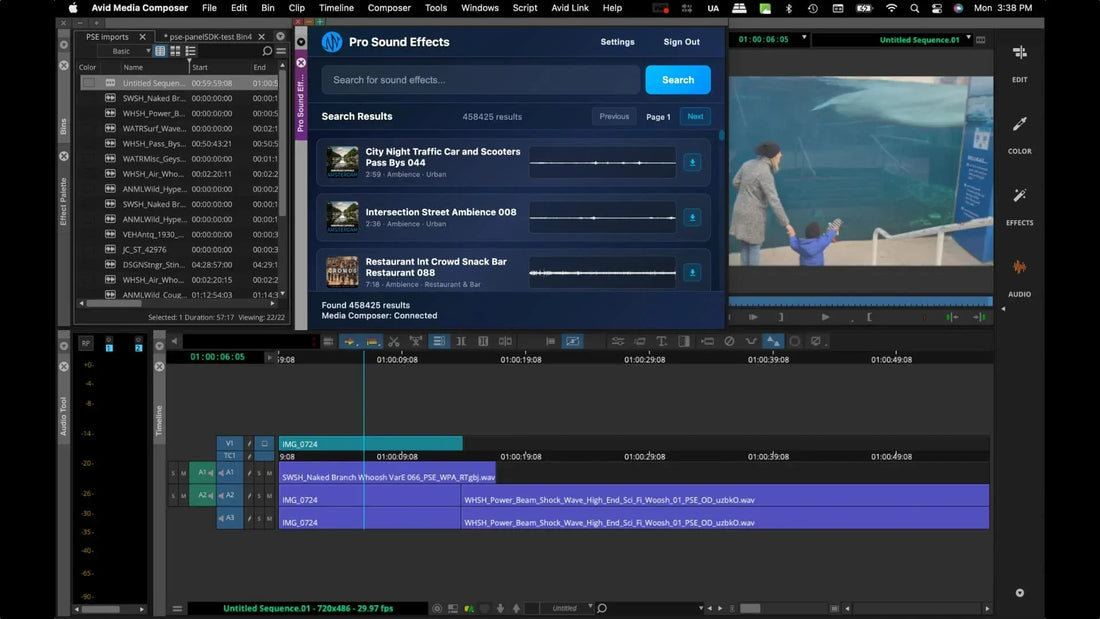Download the City Night Traffic sound effect
Screen dimensions: 1100x619
click(692, 161)
